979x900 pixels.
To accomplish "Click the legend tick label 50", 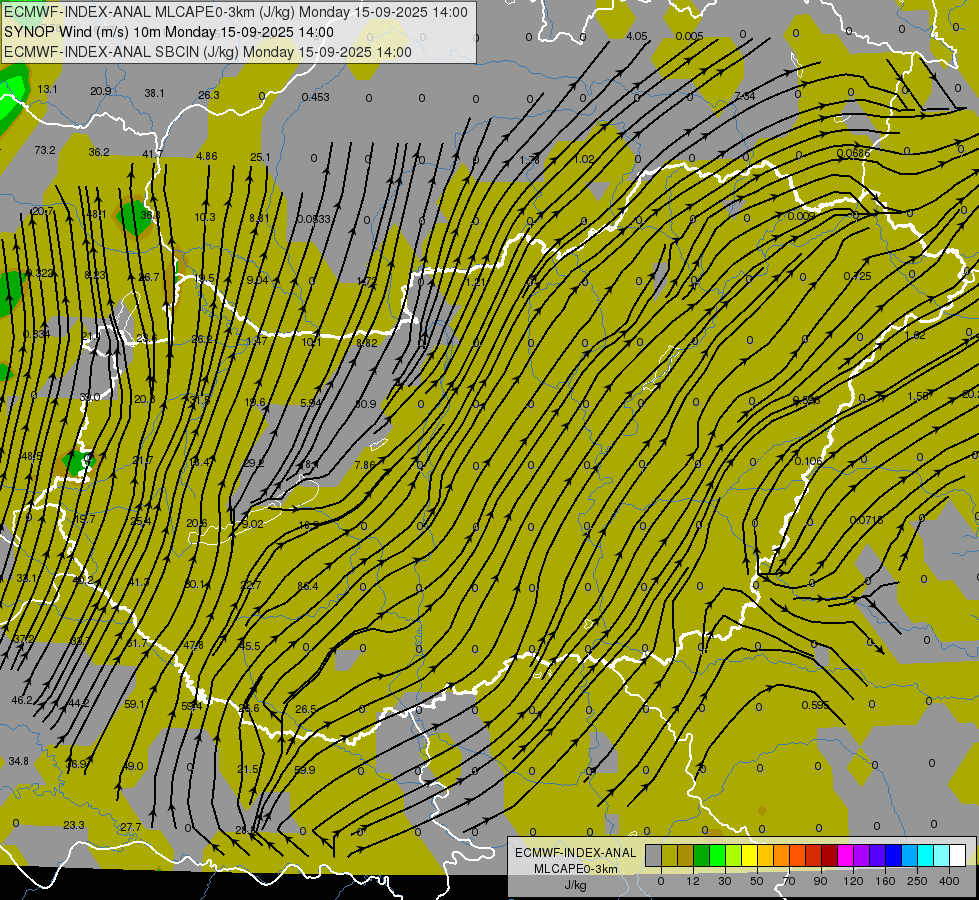I will [756, 881].
